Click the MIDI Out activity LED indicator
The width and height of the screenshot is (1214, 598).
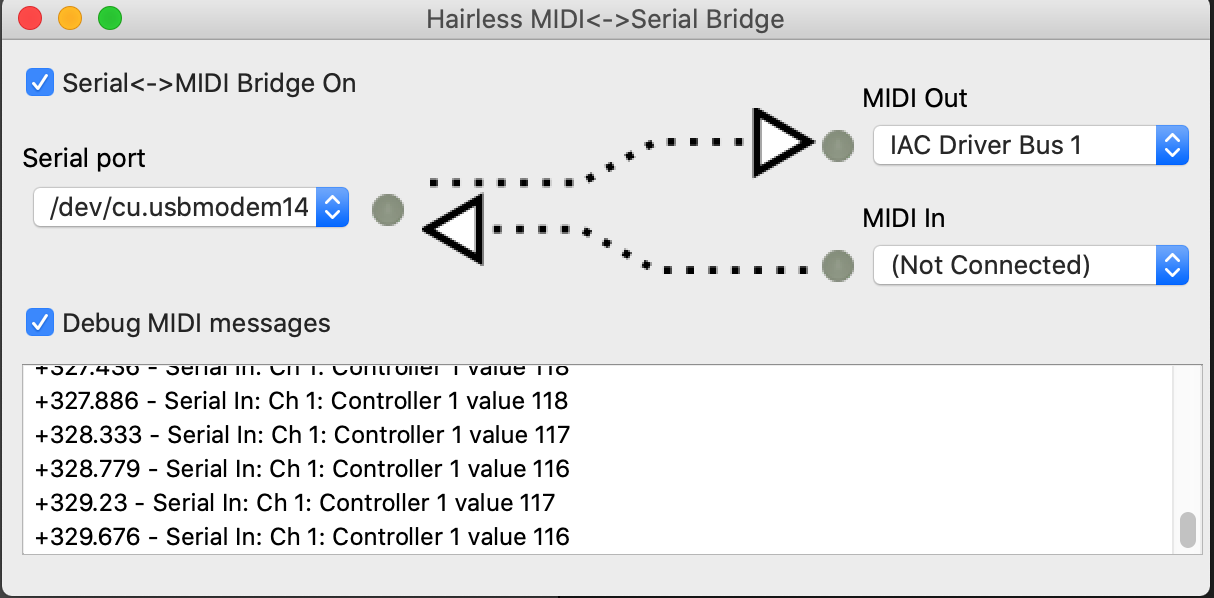coord(838,146)
